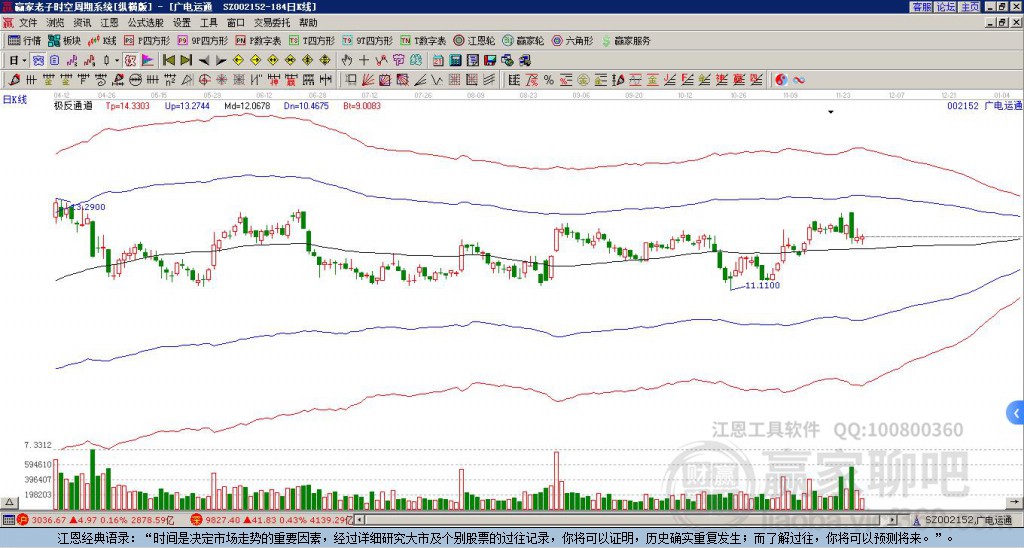Toggle the 权 rights-adjustment button
1024x548 pixels.
[130, 61]
